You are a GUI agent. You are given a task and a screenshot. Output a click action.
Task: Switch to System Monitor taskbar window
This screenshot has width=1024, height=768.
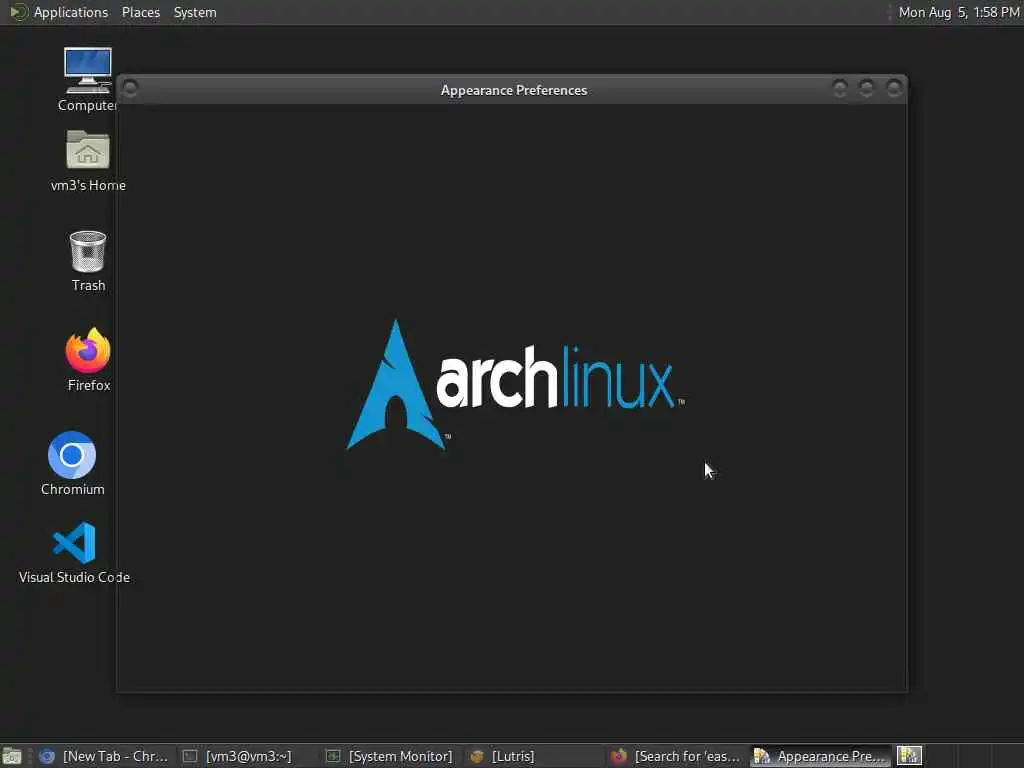point(389,756)
